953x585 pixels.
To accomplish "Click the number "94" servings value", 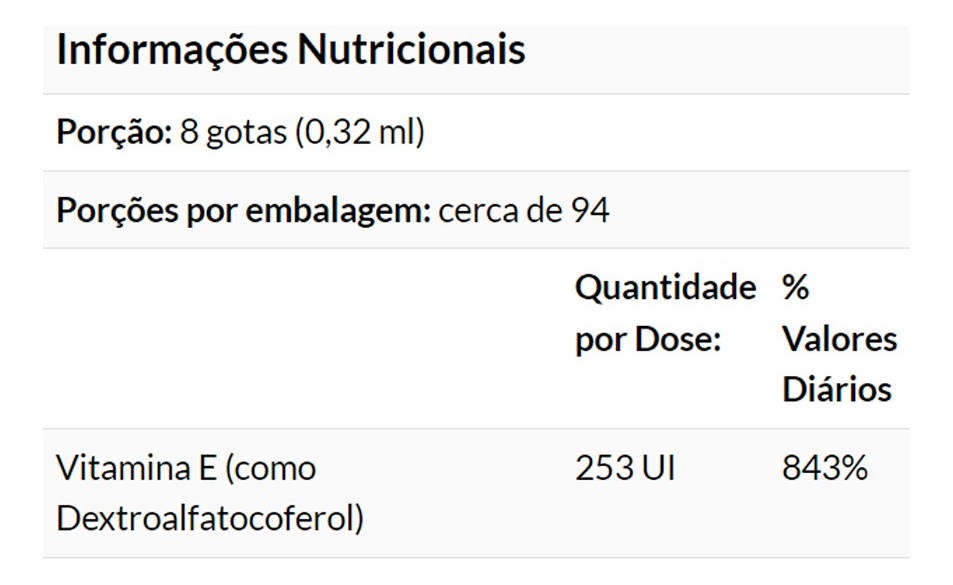I will pos(590,211).
